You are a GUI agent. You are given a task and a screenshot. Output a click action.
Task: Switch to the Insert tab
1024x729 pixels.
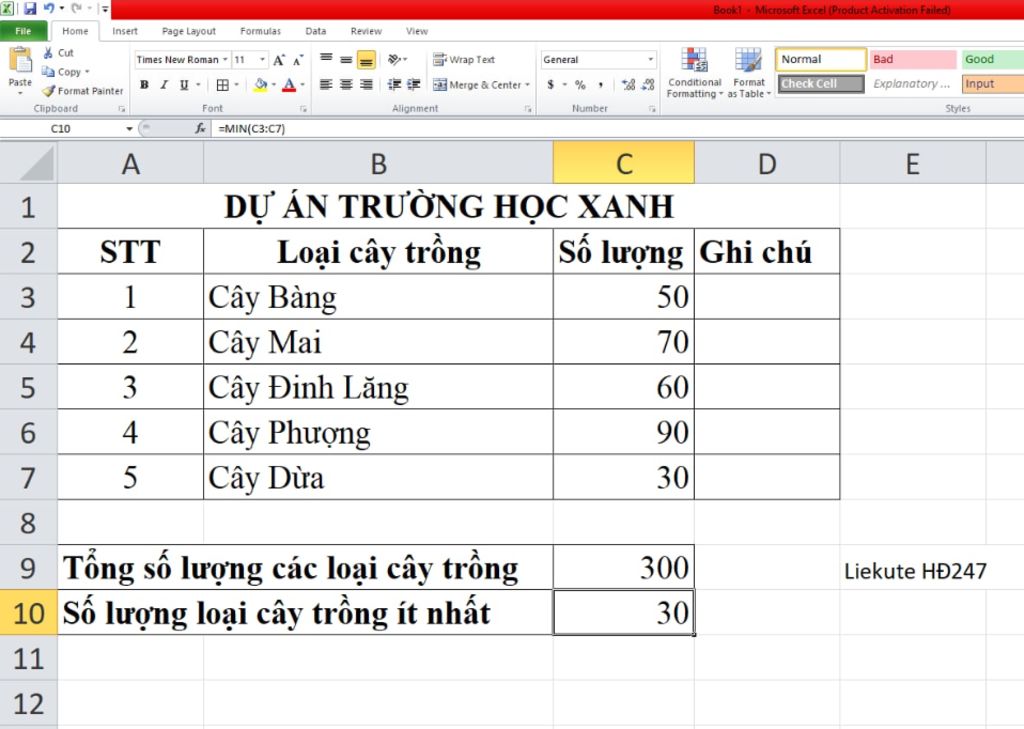tap(125, 31)
